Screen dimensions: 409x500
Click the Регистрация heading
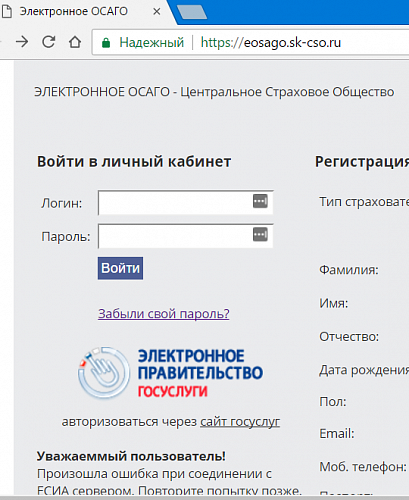[x=362, y=162]
